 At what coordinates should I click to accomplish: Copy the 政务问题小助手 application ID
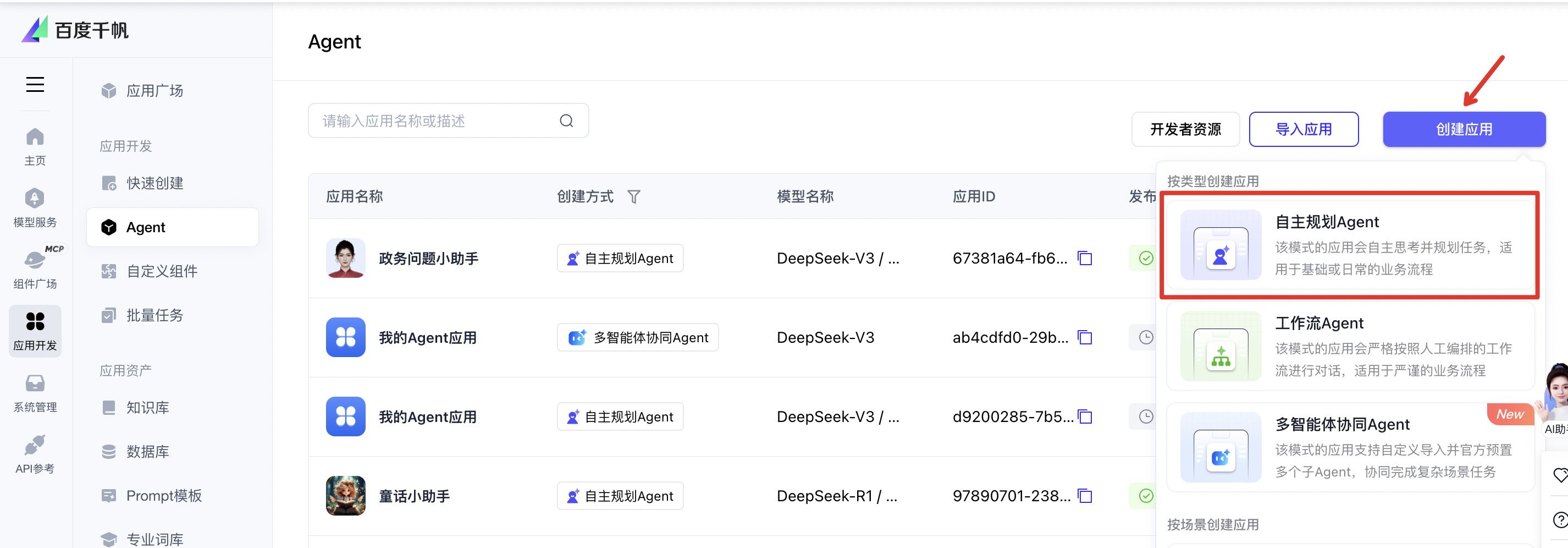click(1085, 258)
